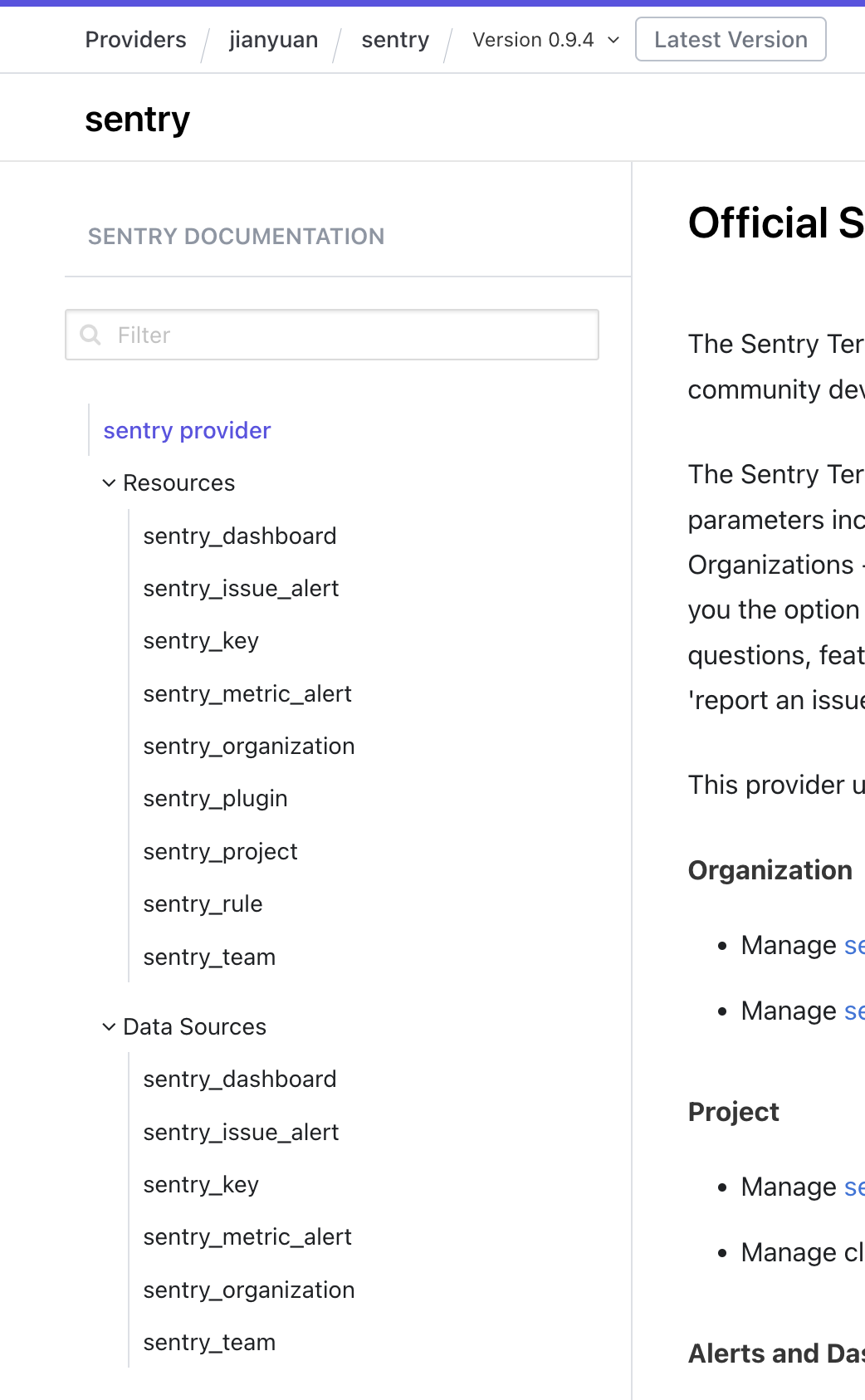
Task: Click the Latest Version button
Action: [731, 39]
